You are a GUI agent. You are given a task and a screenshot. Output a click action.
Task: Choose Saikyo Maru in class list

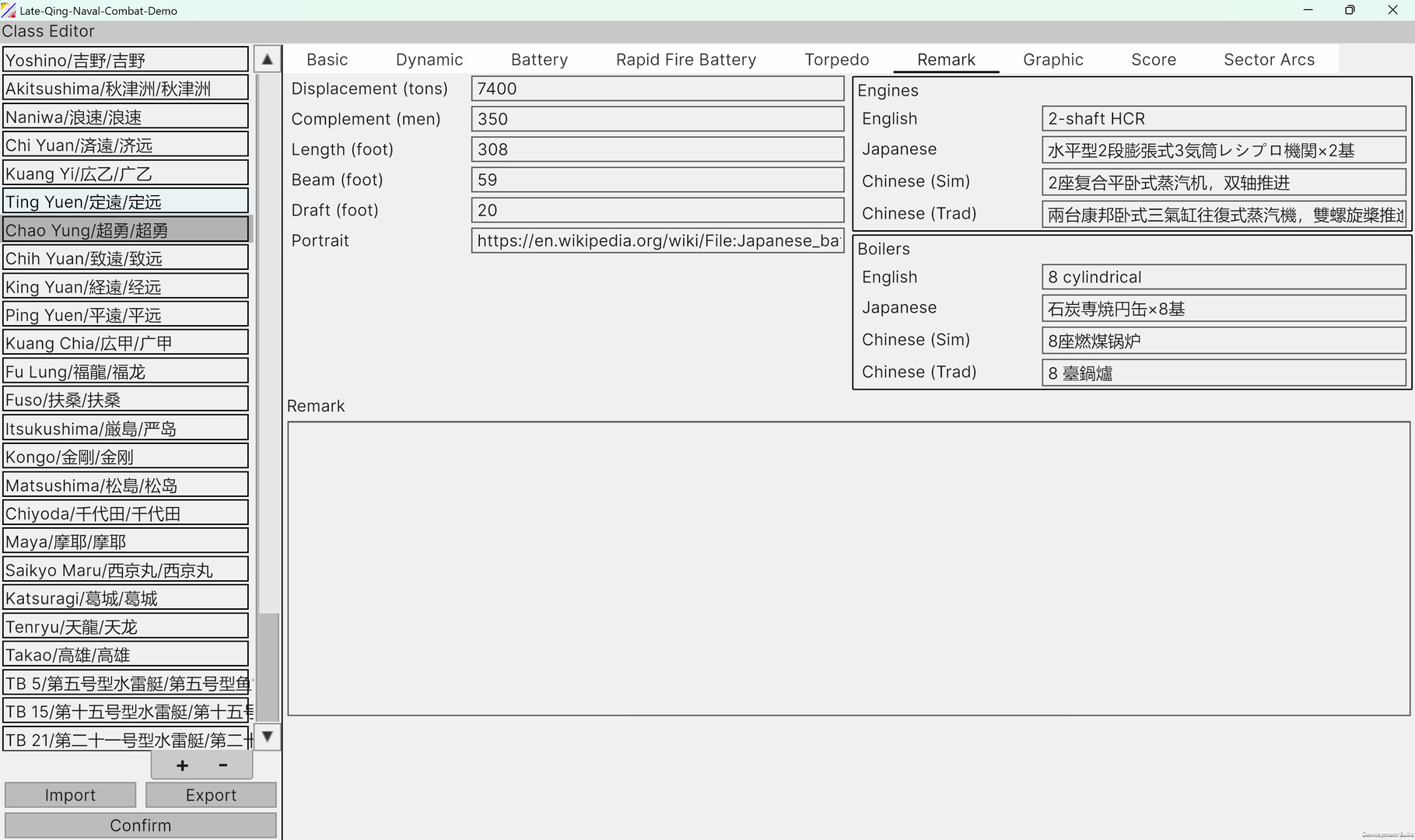coord(125,570)
